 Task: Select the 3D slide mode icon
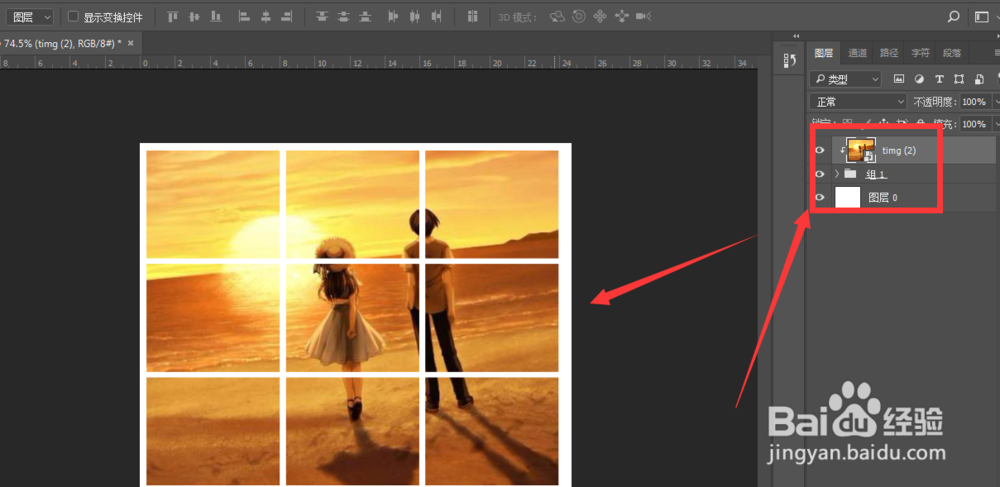(622, 17)
